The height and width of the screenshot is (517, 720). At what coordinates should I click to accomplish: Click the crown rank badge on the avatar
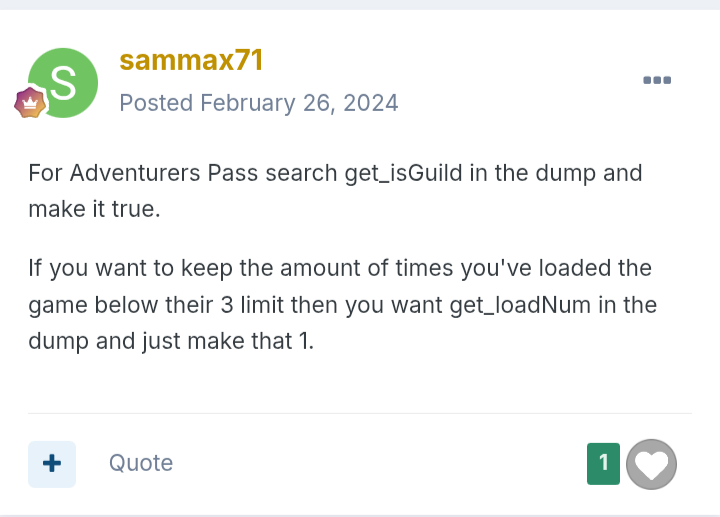[x=30, y=103]
